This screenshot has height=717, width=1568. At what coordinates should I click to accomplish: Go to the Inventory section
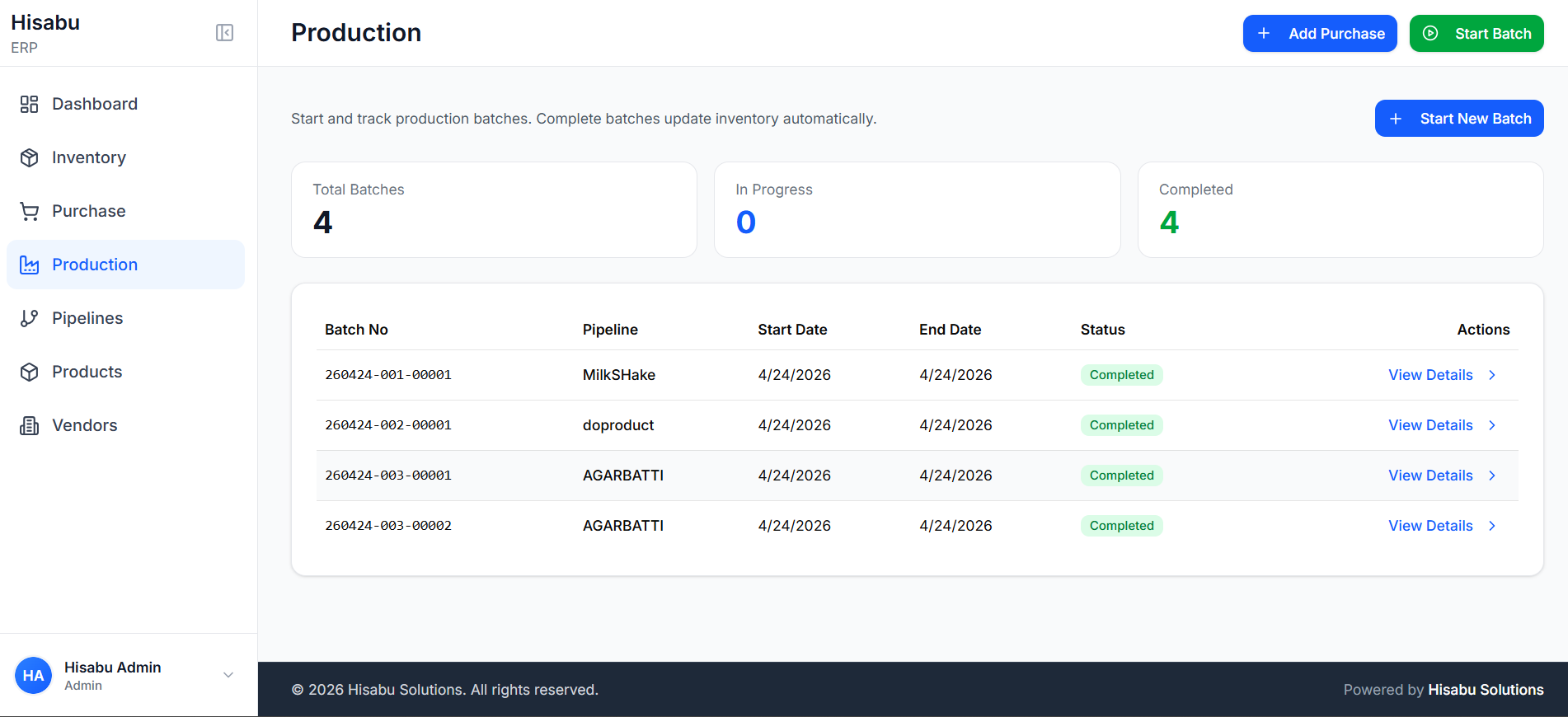125,157
